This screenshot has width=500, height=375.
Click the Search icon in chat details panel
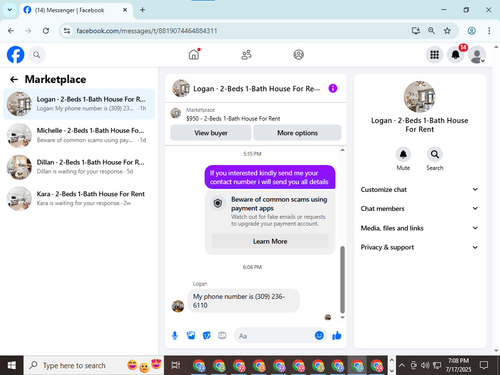tap(435, 154)
